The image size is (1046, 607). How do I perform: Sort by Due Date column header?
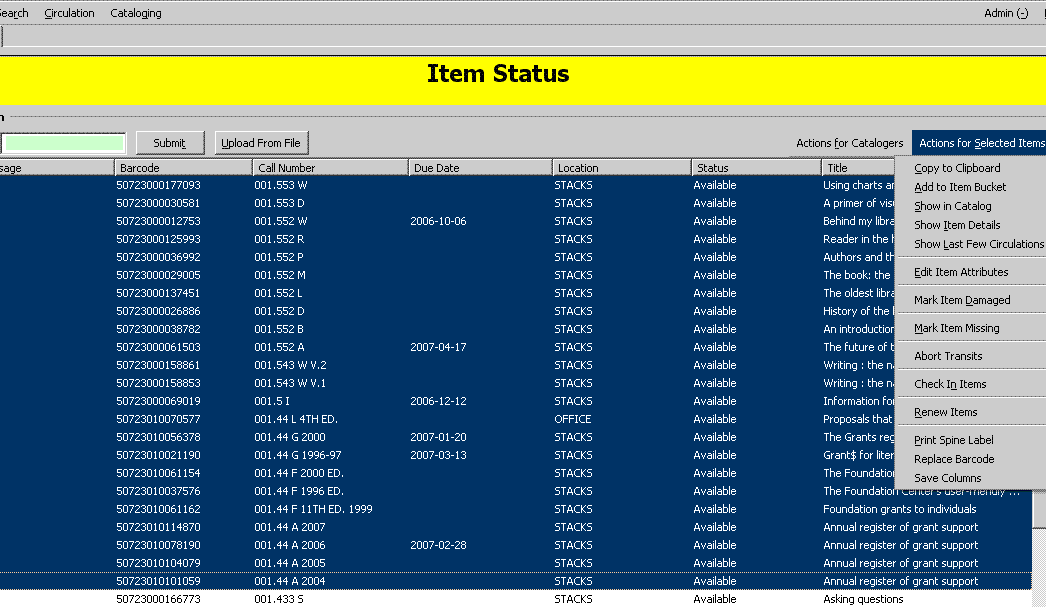480,168
